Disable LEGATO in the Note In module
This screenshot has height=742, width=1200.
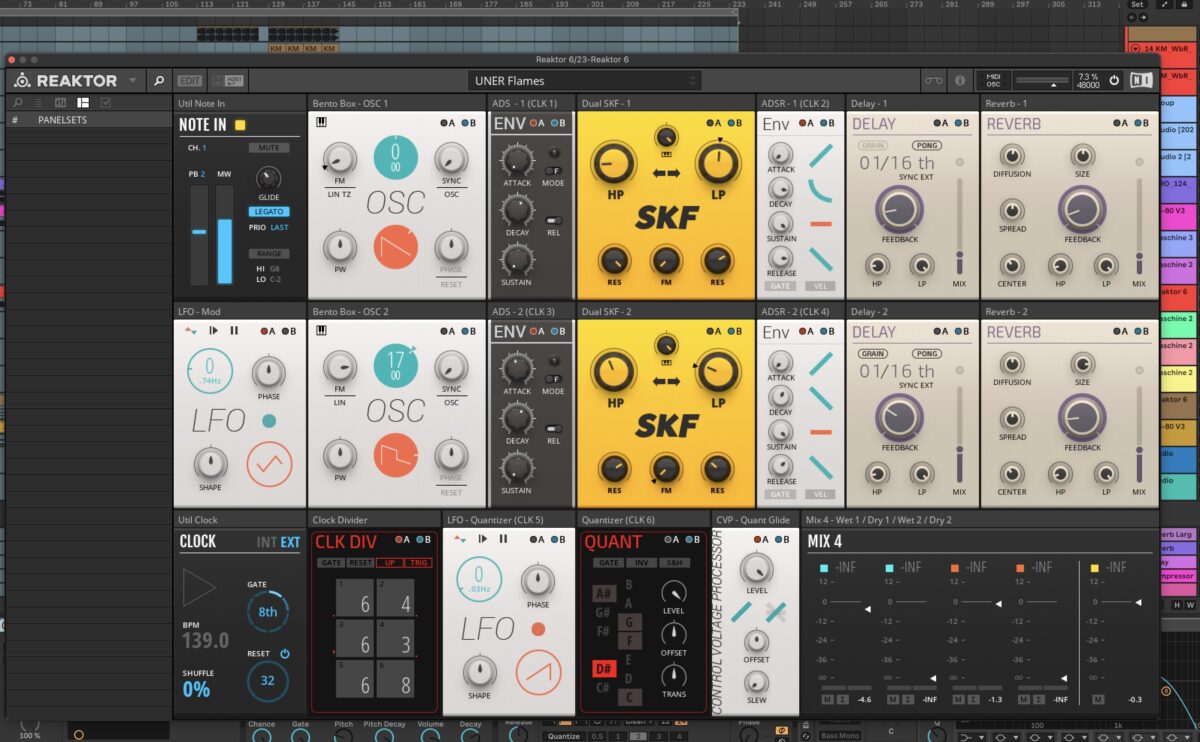[x=269, y=212]
